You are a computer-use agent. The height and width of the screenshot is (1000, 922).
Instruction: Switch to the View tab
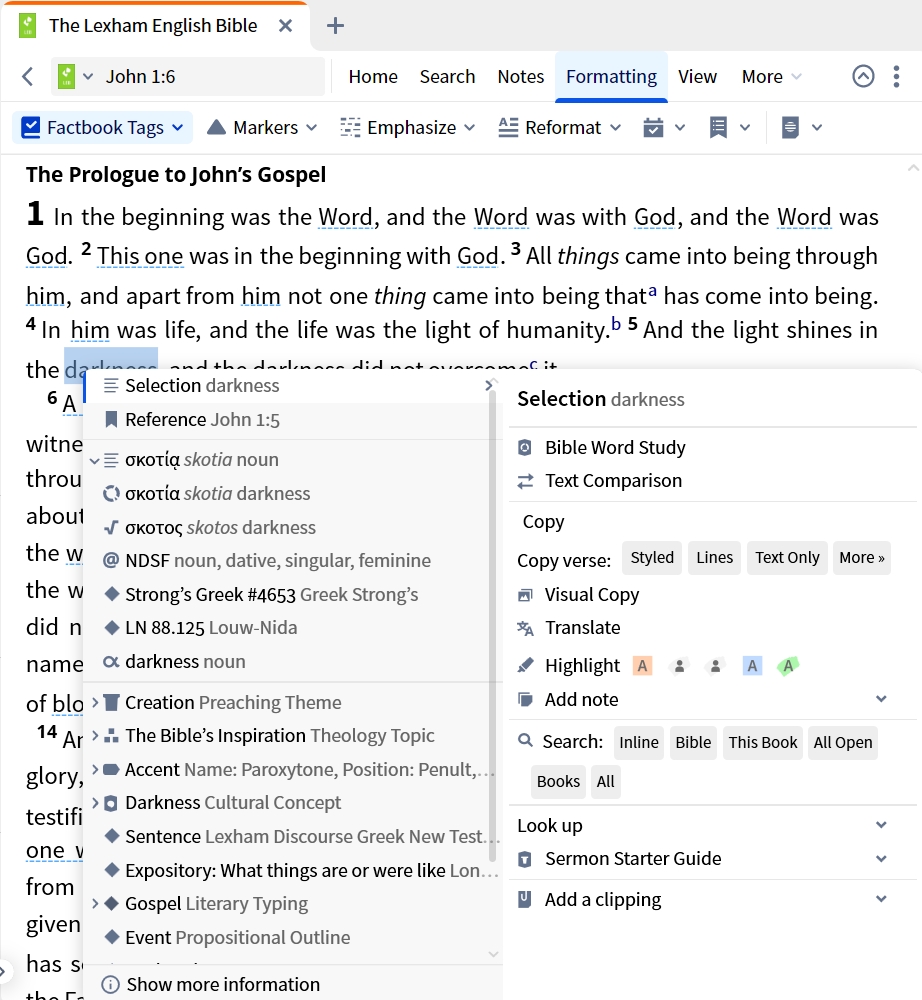pyautogui.click(x=697, y=77)
